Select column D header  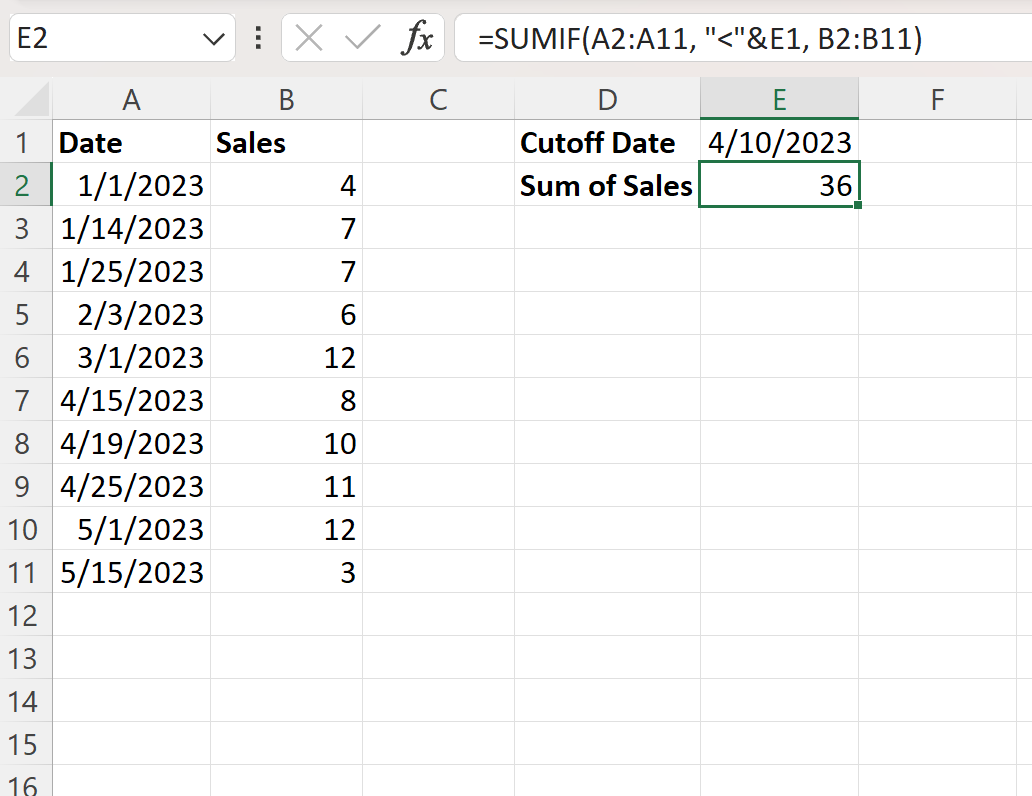607,99
